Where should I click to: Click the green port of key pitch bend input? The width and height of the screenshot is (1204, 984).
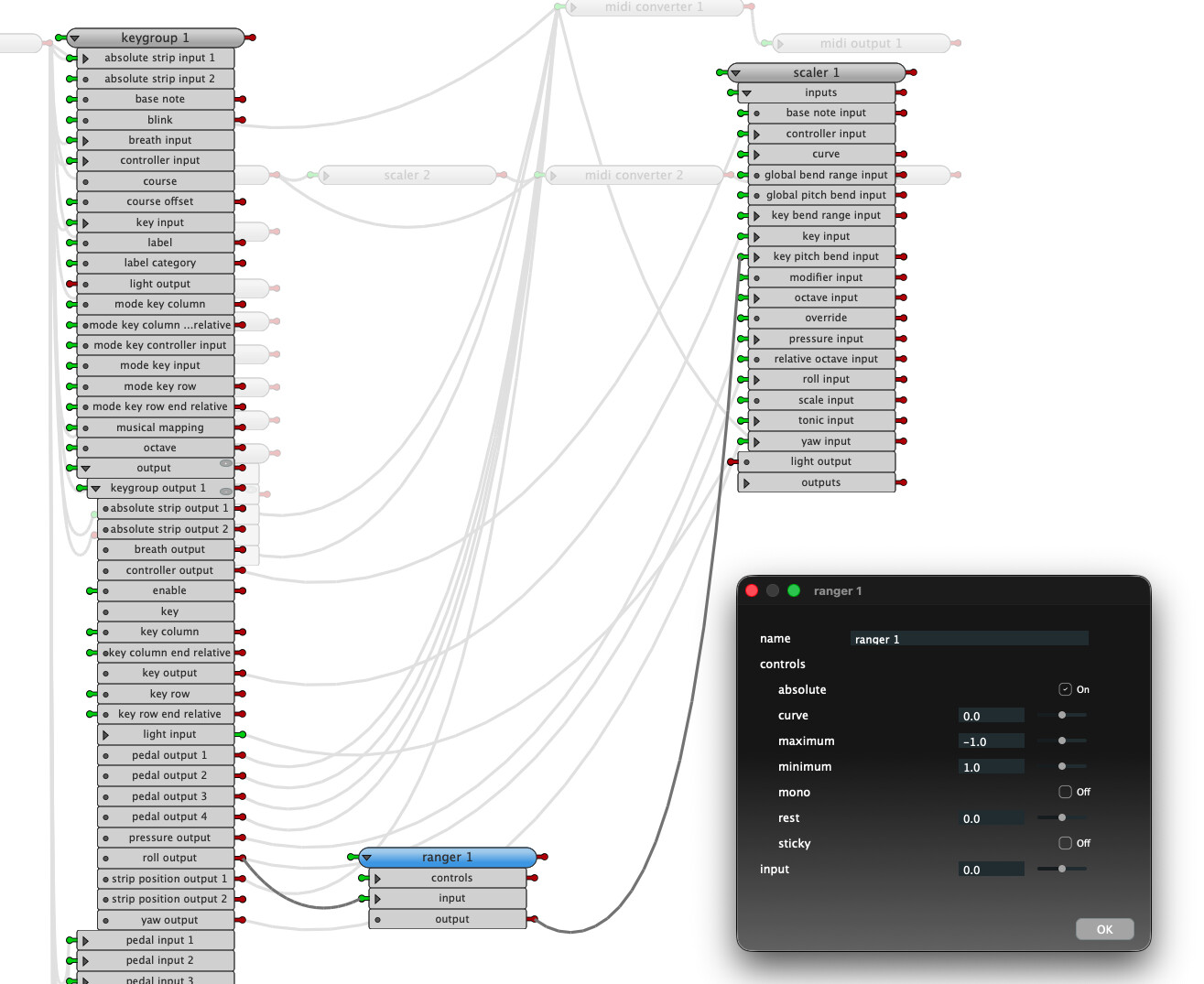pyautogui.click(x=743, y=256)
